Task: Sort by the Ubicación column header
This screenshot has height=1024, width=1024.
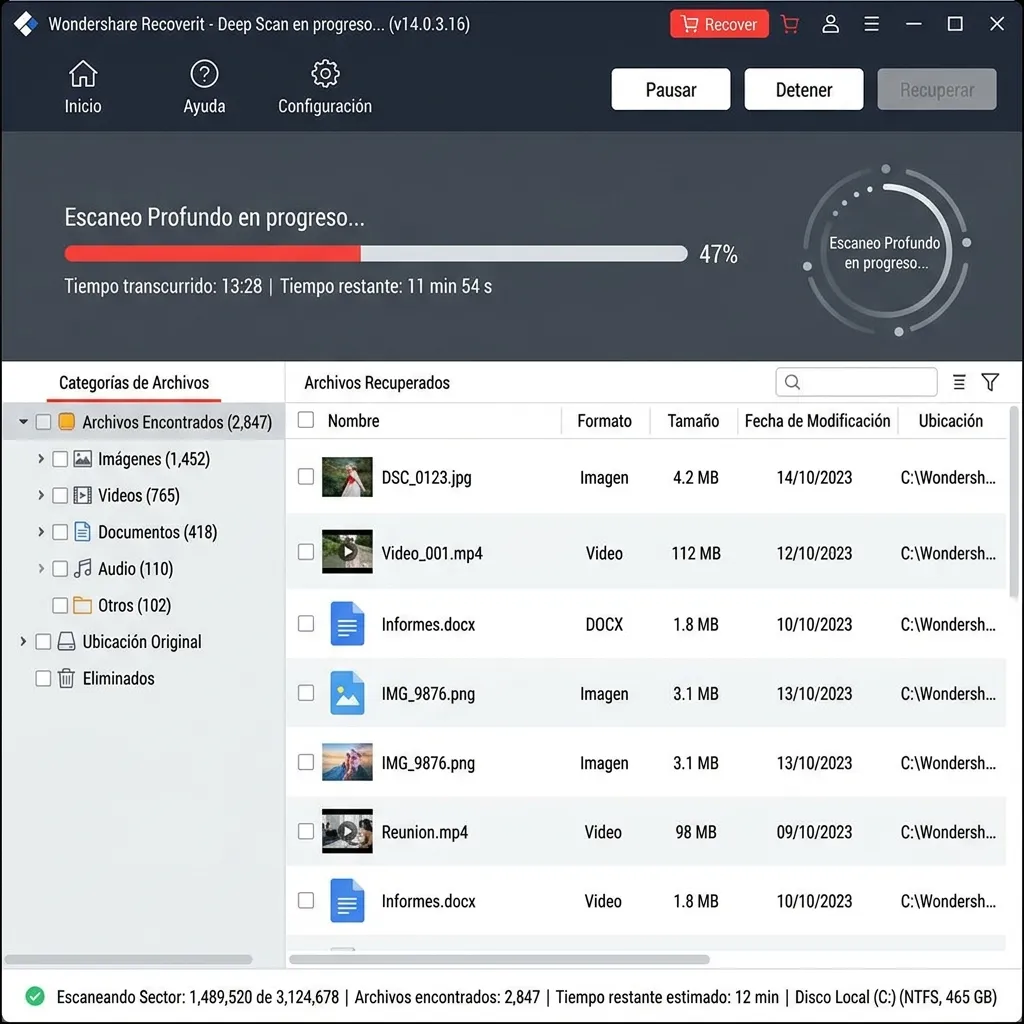Action: click(x=950, y=421)
